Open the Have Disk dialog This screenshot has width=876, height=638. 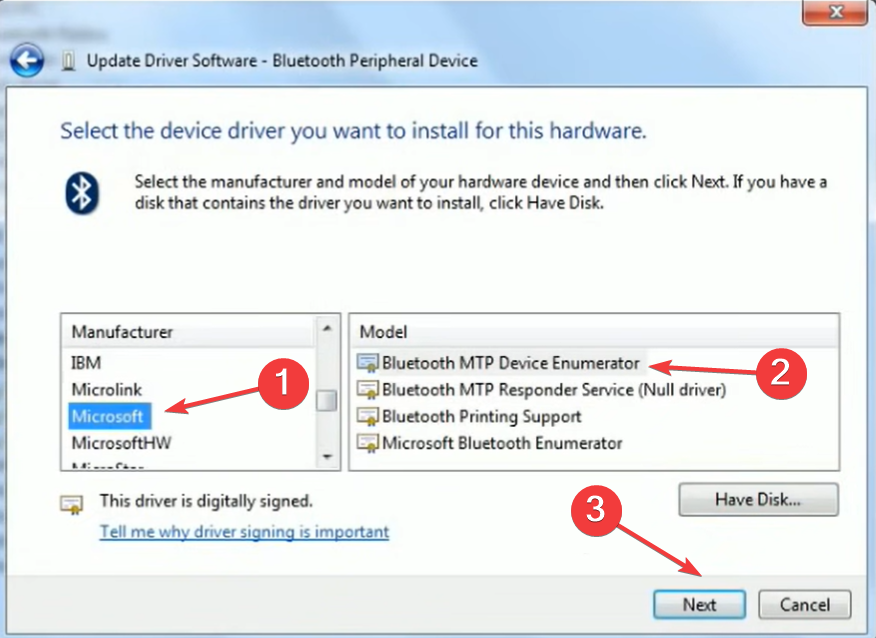click(758, 499)
